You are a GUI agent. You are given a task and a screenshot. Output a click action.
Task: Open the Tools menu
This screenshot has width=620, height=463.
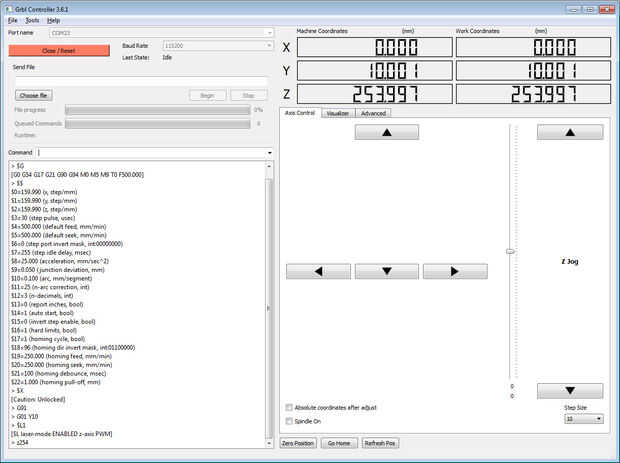tap(32, 20)
